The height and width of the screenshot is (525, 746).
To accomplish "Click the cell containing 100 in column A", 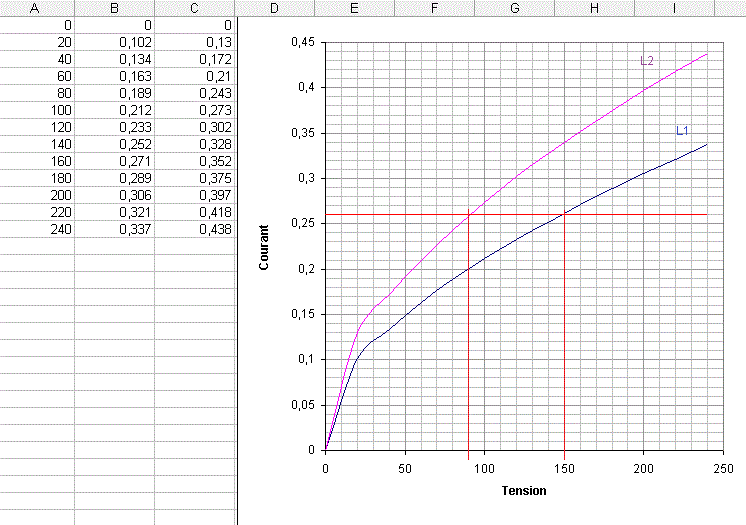I will coord(37,110).
